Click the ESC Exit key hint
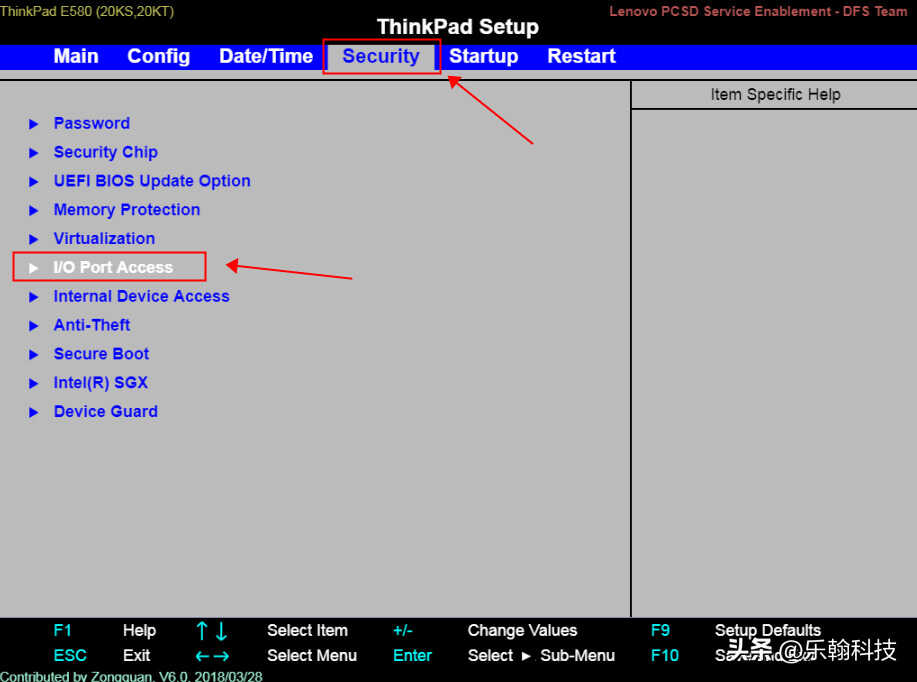 pos(102,656)
